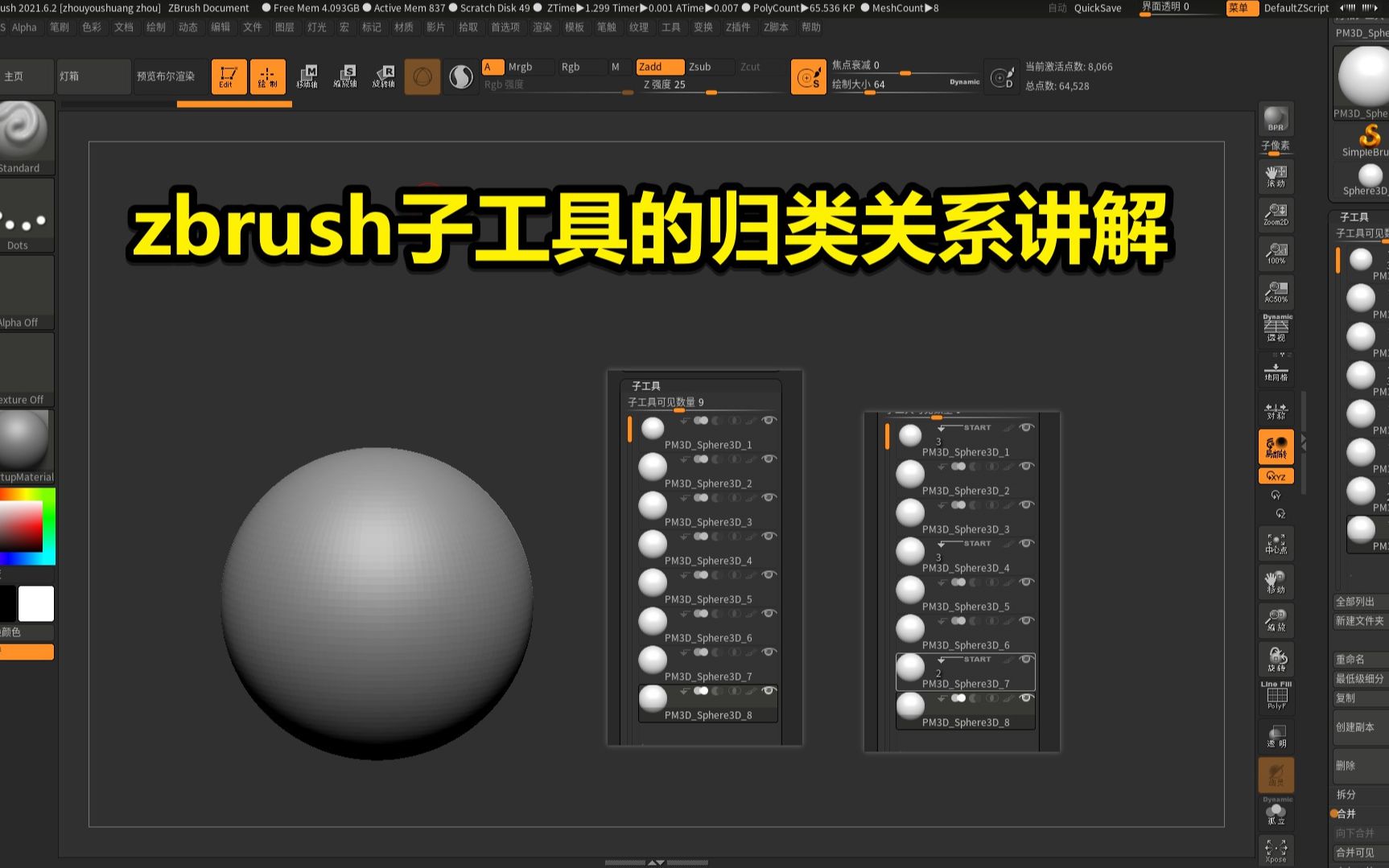Toggle the 地网格 floor grid icon
This screenshot has width=1389, height=868.
pos(1276,369)
